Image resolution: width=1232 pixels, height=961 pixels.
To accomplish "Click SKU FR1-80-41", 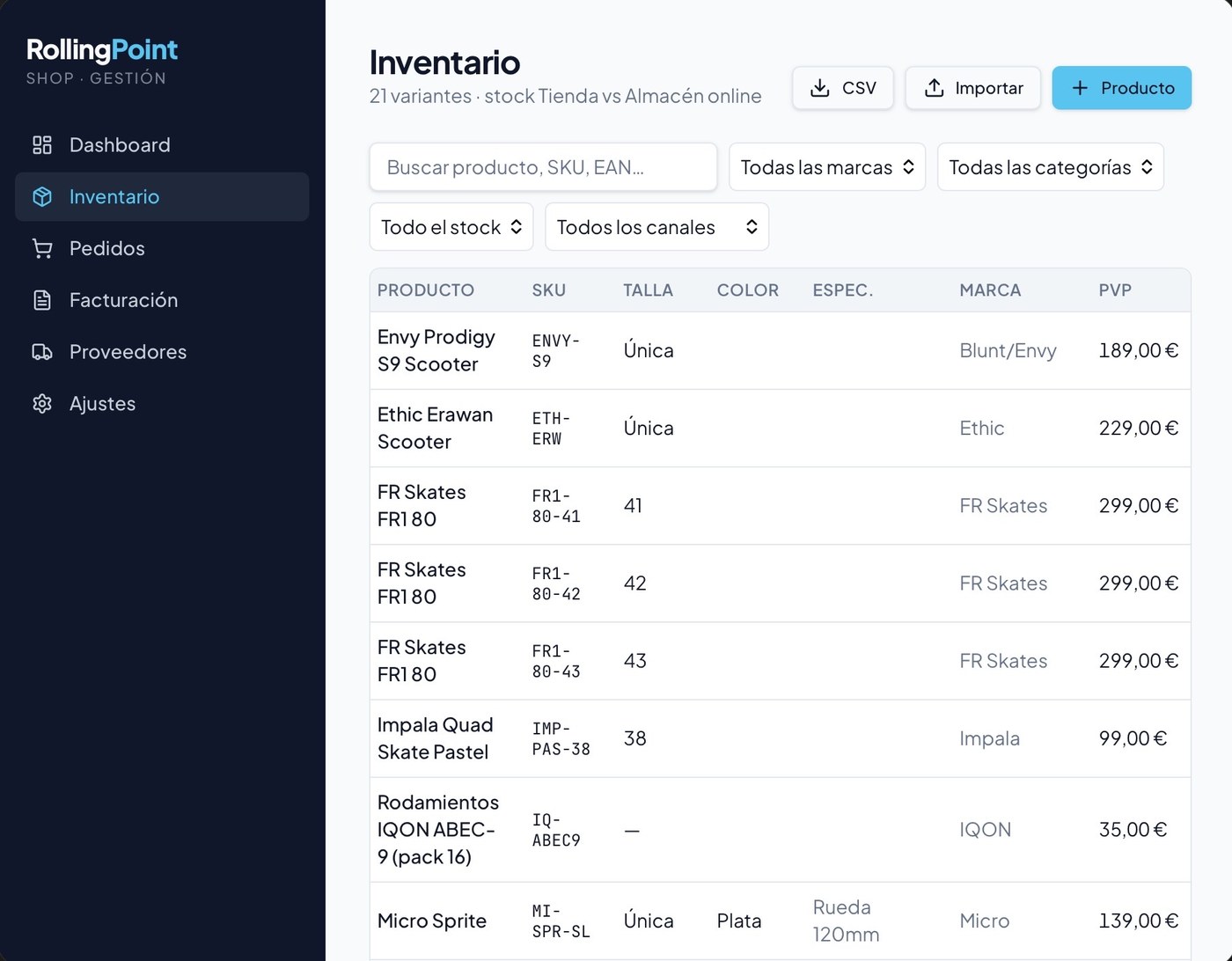I will pos(556,506).
